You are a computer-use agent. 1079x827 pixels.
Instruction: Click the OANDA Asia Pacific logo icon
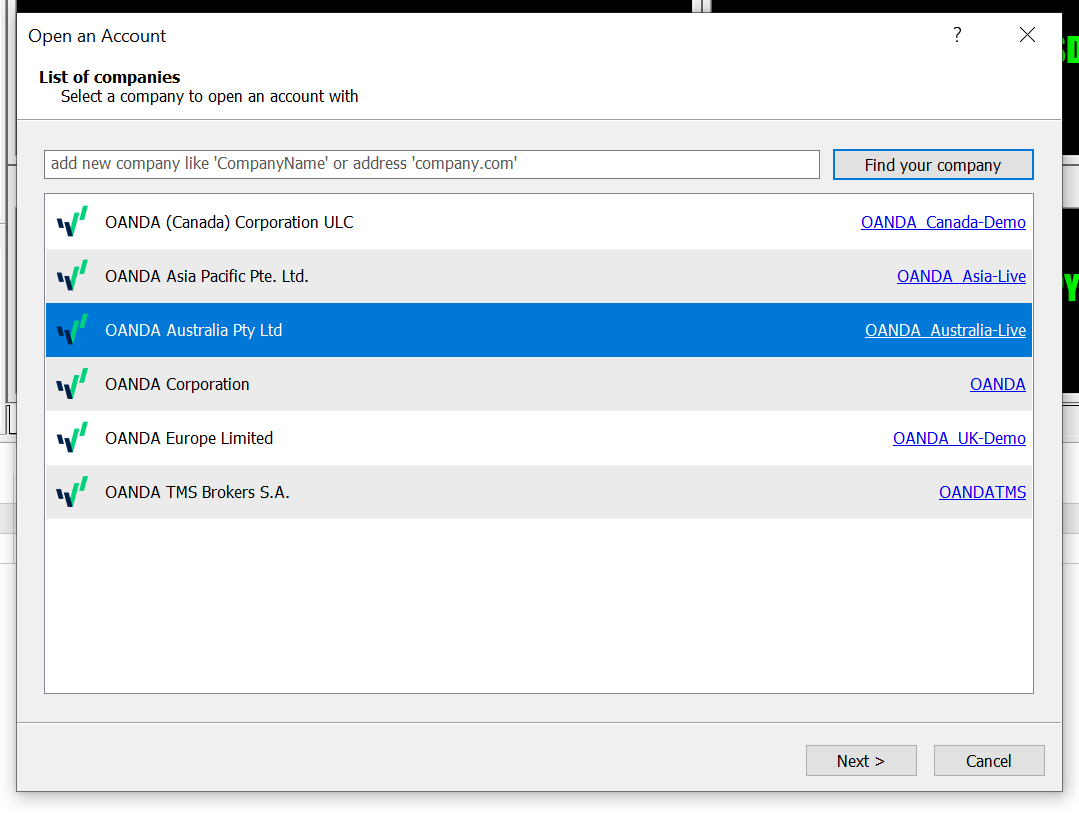72,276
